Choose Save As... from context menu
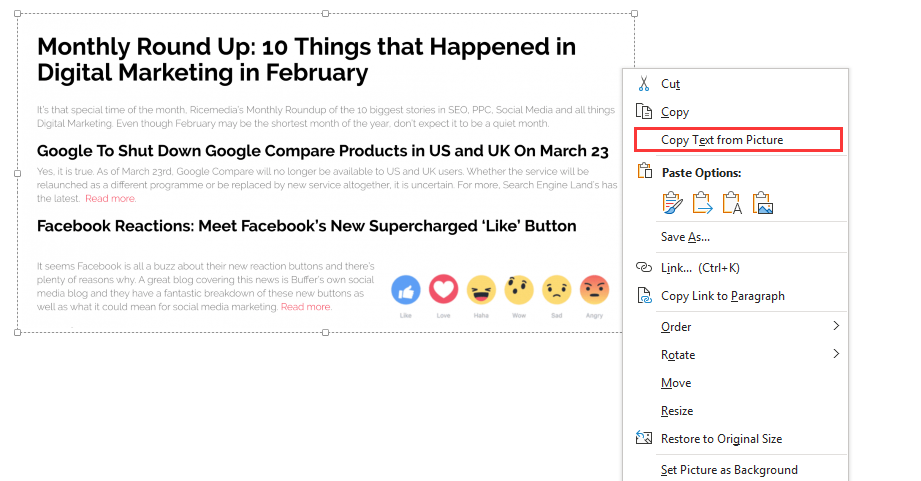This screenshot has height=481, width=921. click(685, 237)
